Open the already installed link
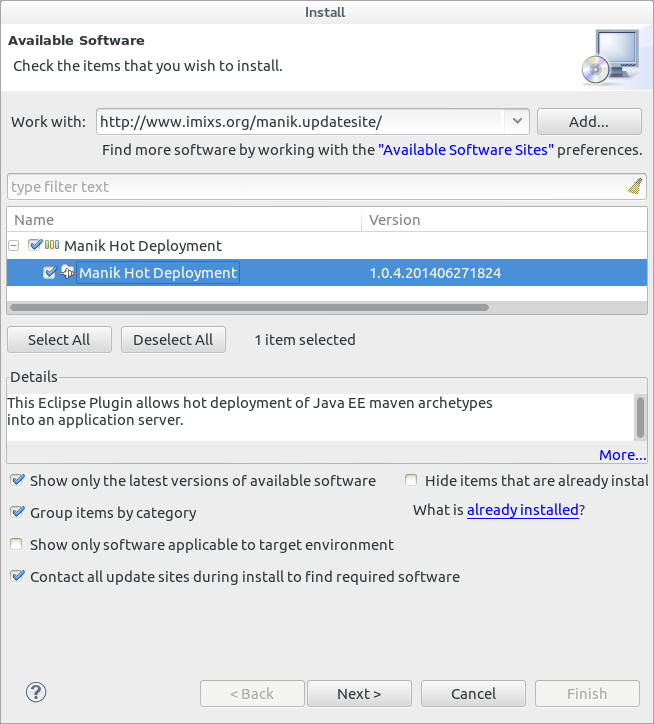This screenshot has width=654, height=724. pyautogui.click(x=522, y=510)
